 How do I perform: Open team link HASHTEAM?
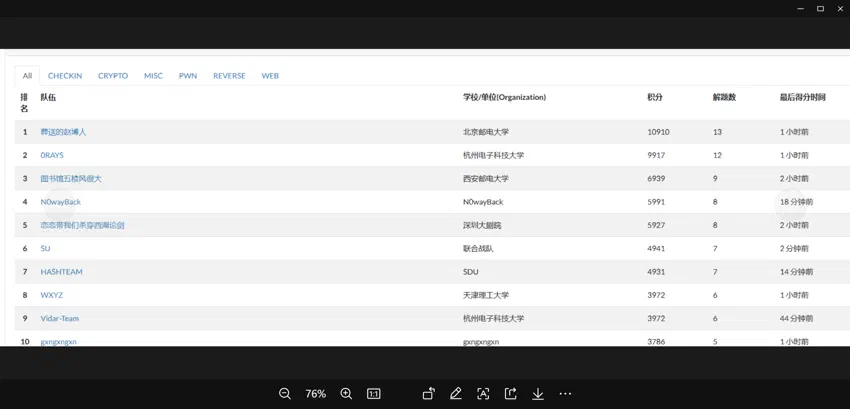(62, 272)
